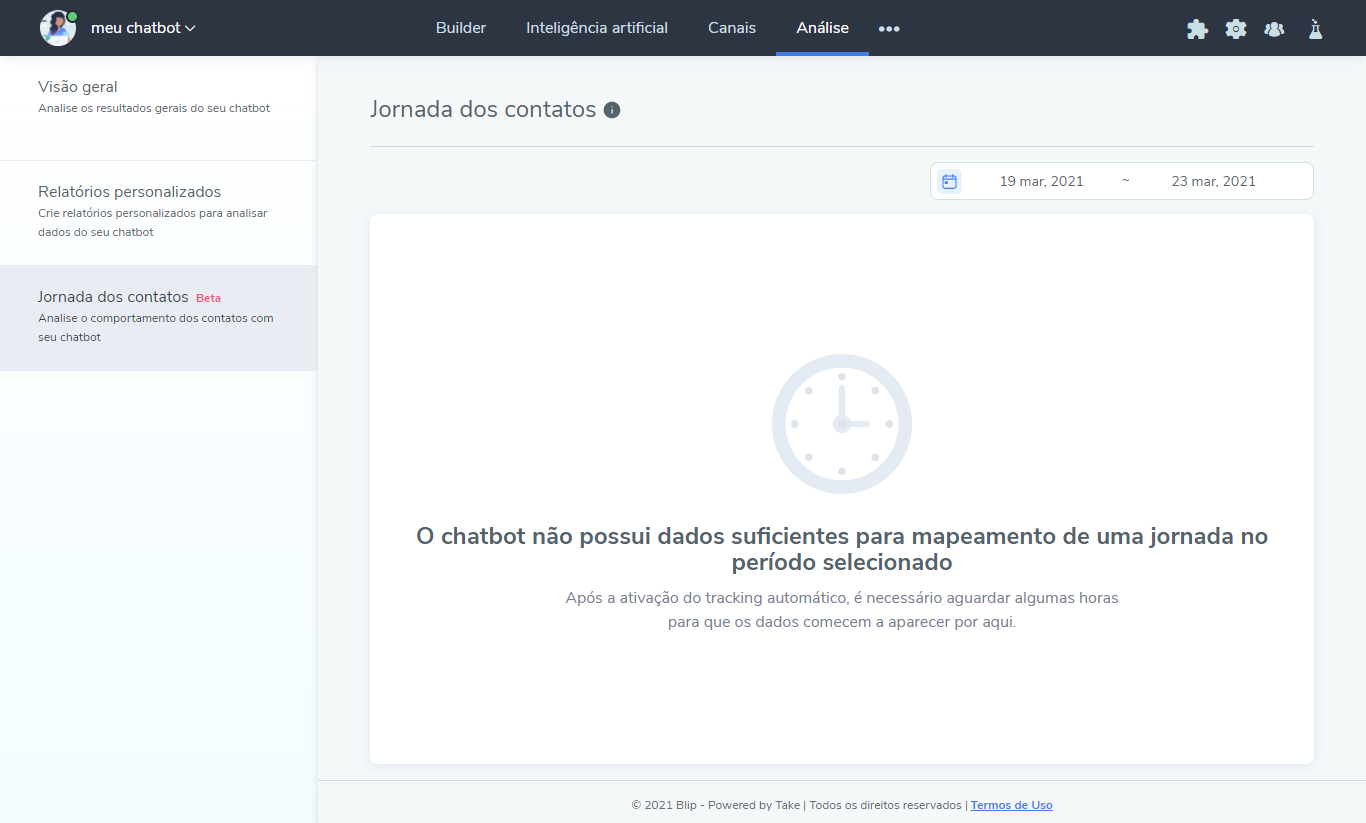Viewport: 1366px width, 823px height.
Task: Open the Inteligência artificial section
Action: 597,28
